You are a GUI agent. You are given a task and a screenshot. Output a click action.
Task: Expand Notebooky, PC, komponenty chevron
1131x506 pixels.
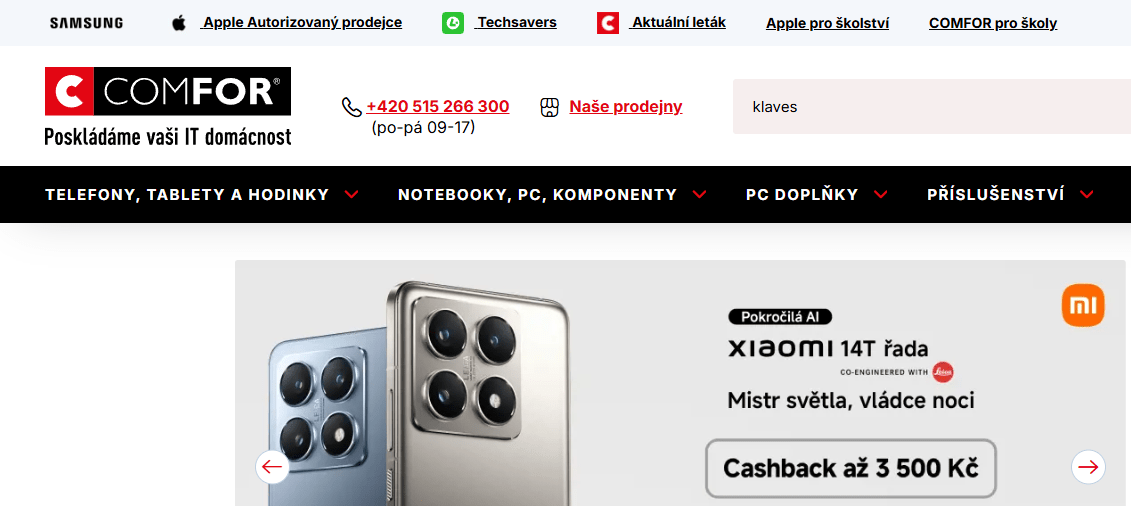pos(699,195)
